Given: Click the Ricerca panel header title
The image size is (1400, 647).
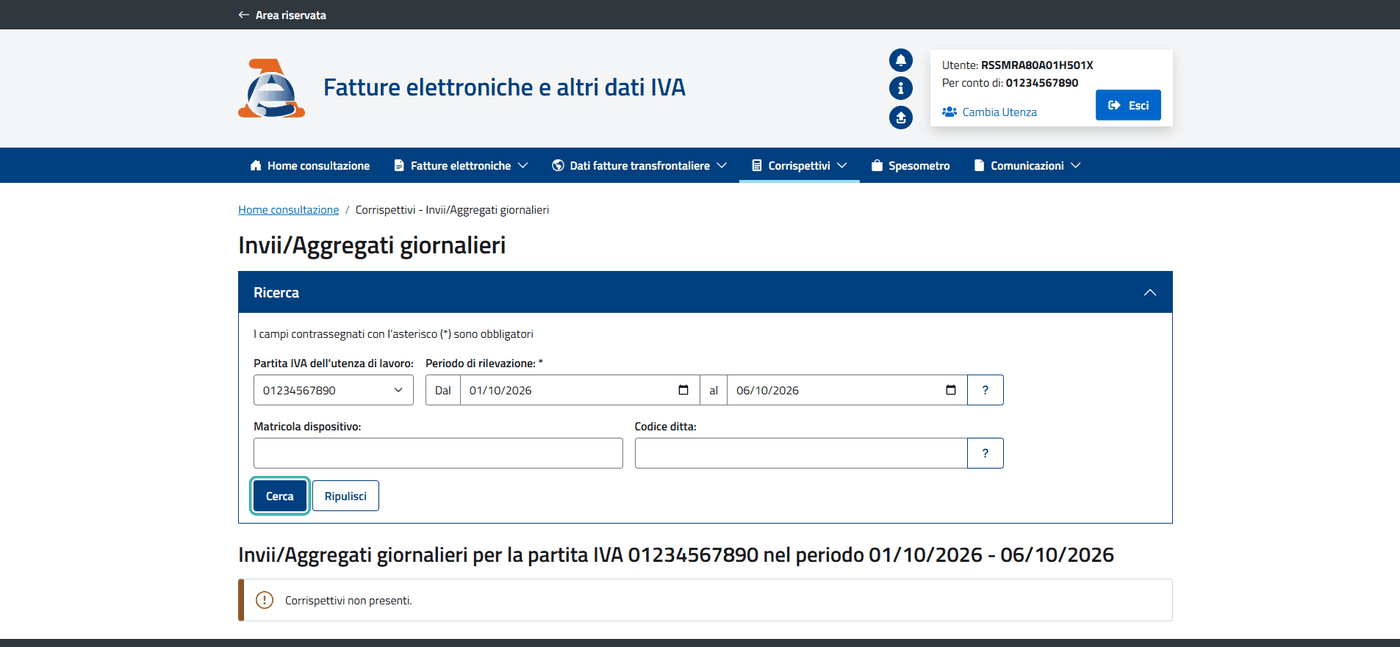Looking at the screenshot, I should pyautogui.click(x=276, y=293).
